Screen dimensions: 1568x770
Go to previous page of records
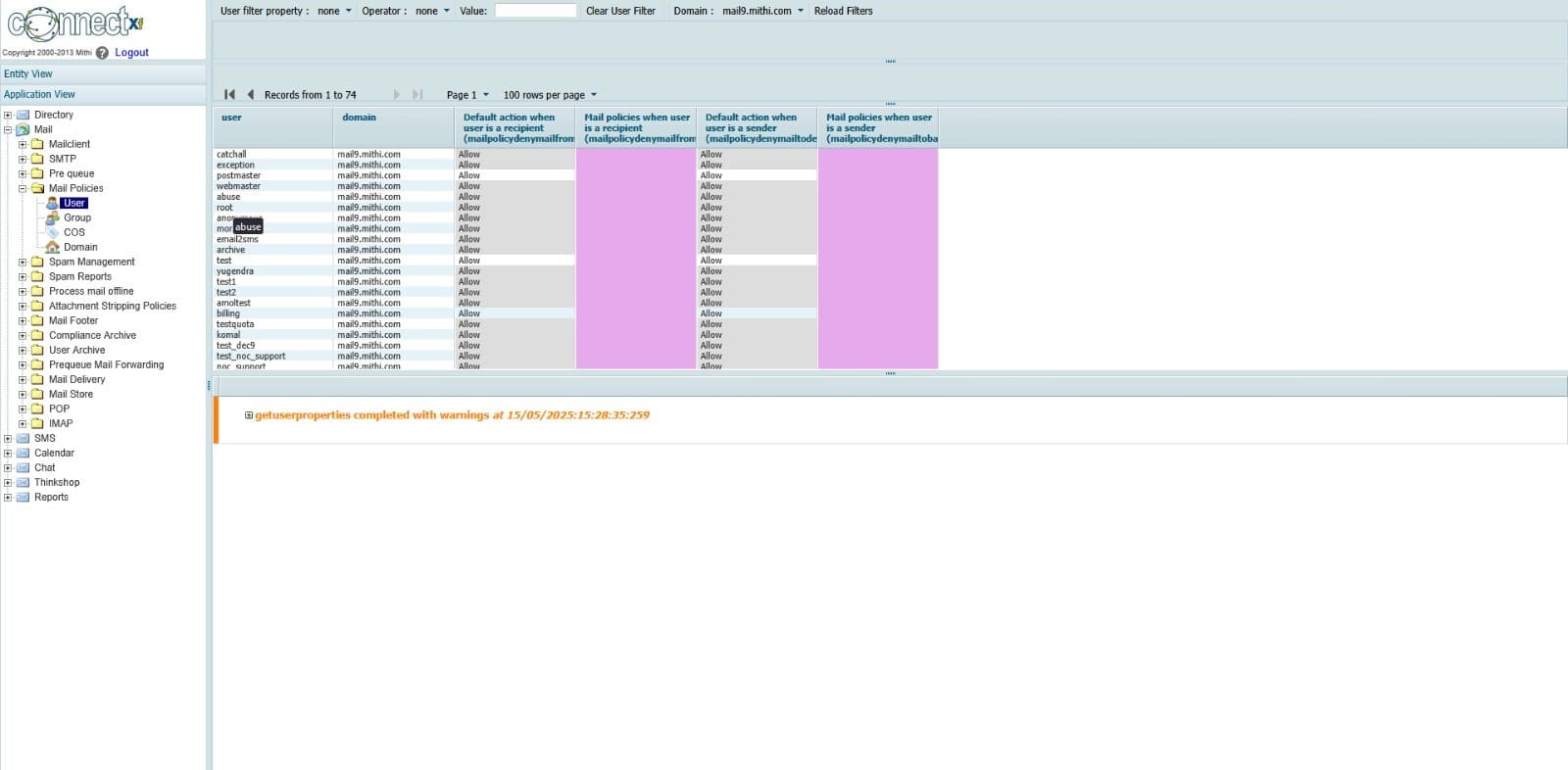click(x=251, y=95)
